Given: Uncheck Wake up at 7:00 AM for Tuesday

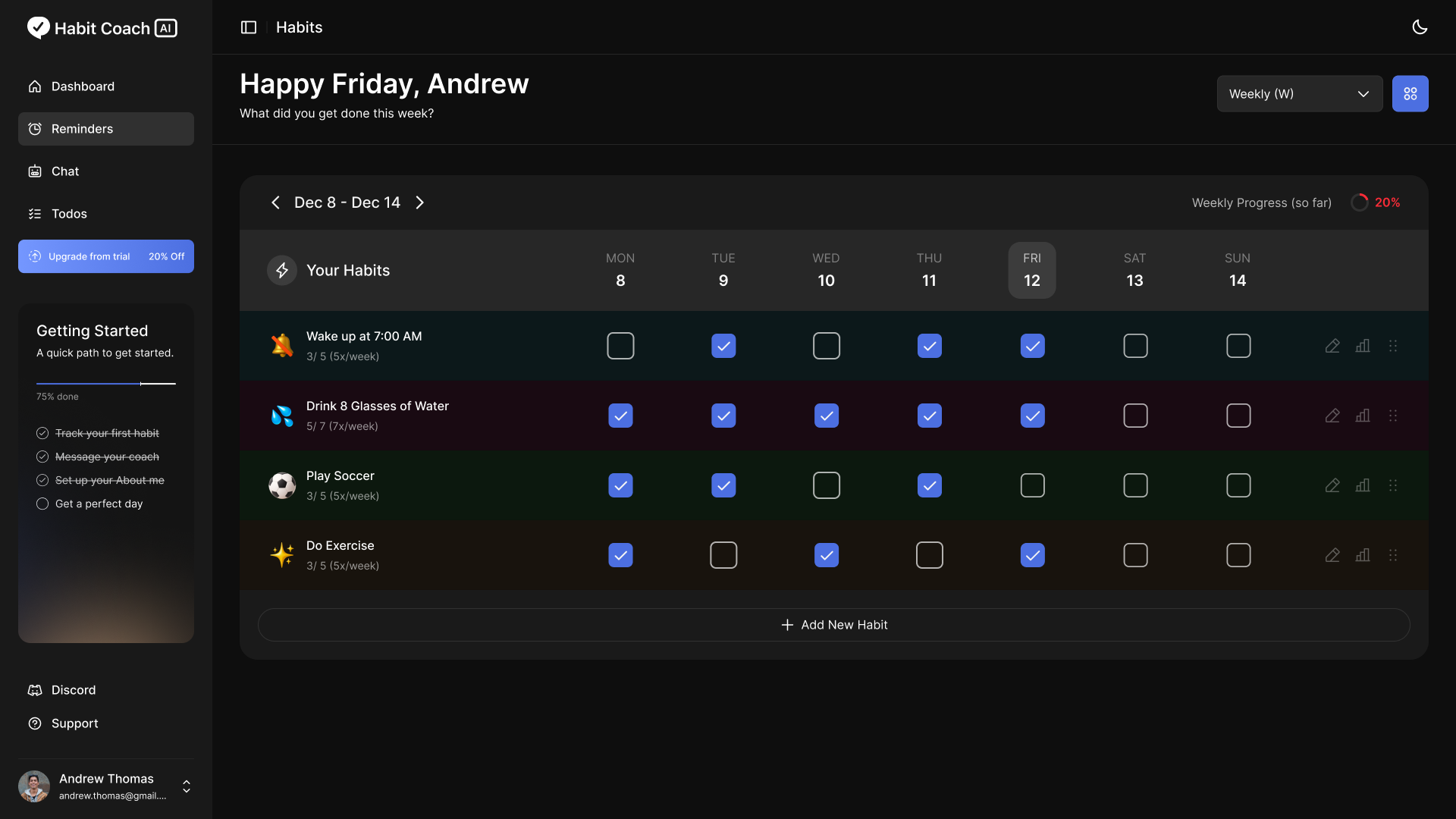Looking at the screenshot, I should 723,346.
